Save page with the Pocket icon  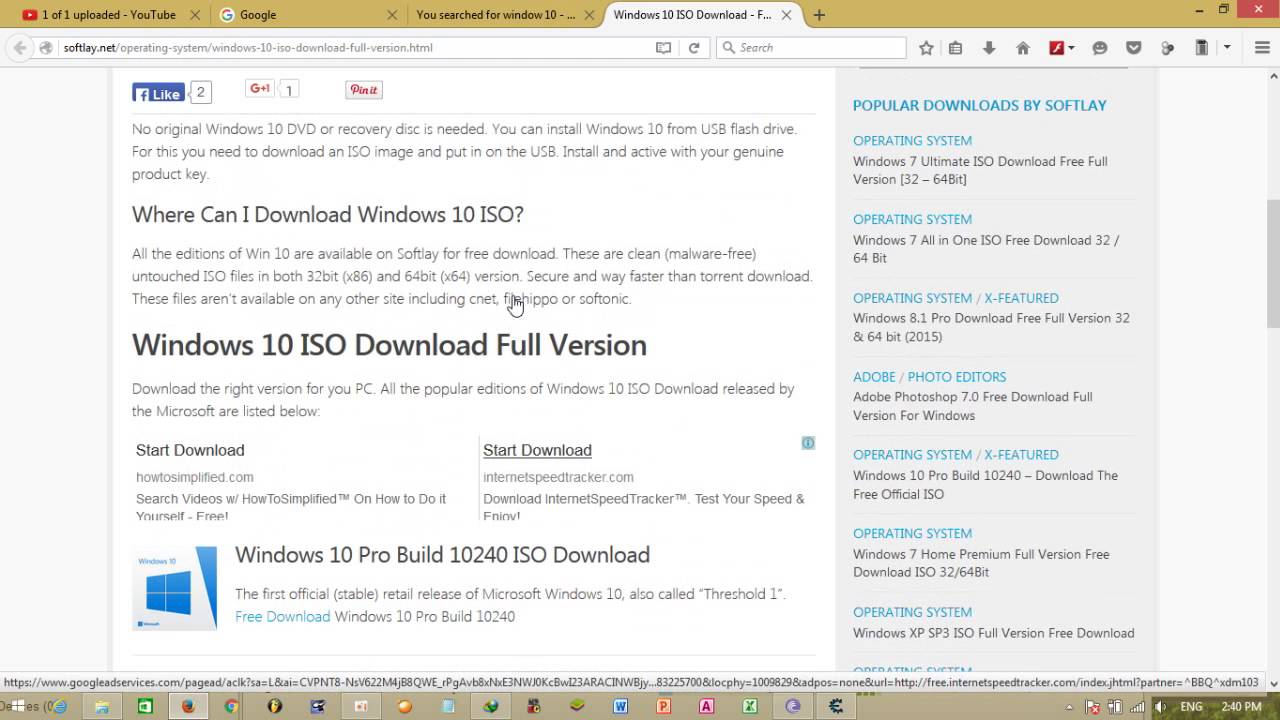(1133, 47)
